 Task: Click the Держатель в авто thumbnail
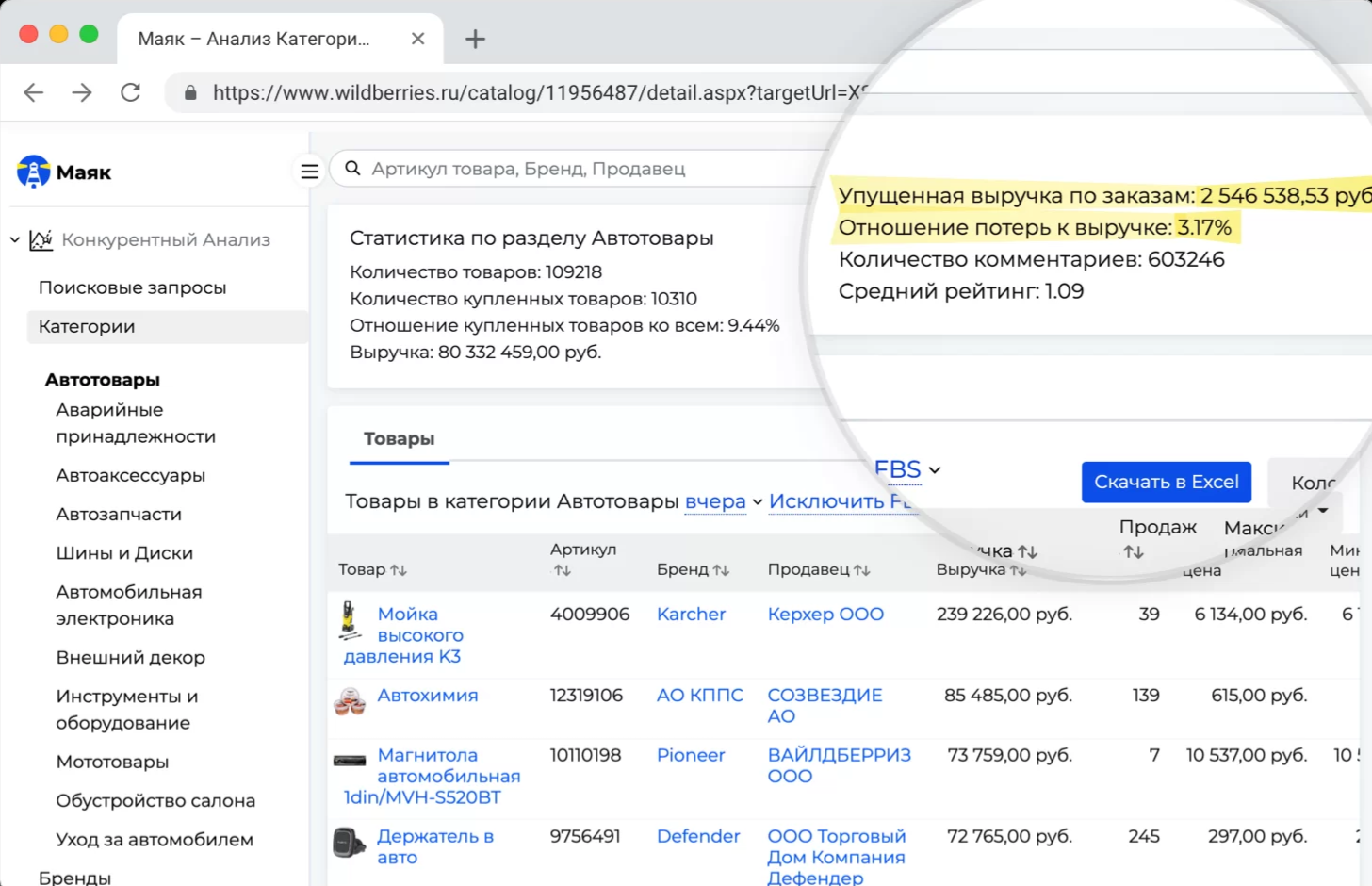[350, 843]
